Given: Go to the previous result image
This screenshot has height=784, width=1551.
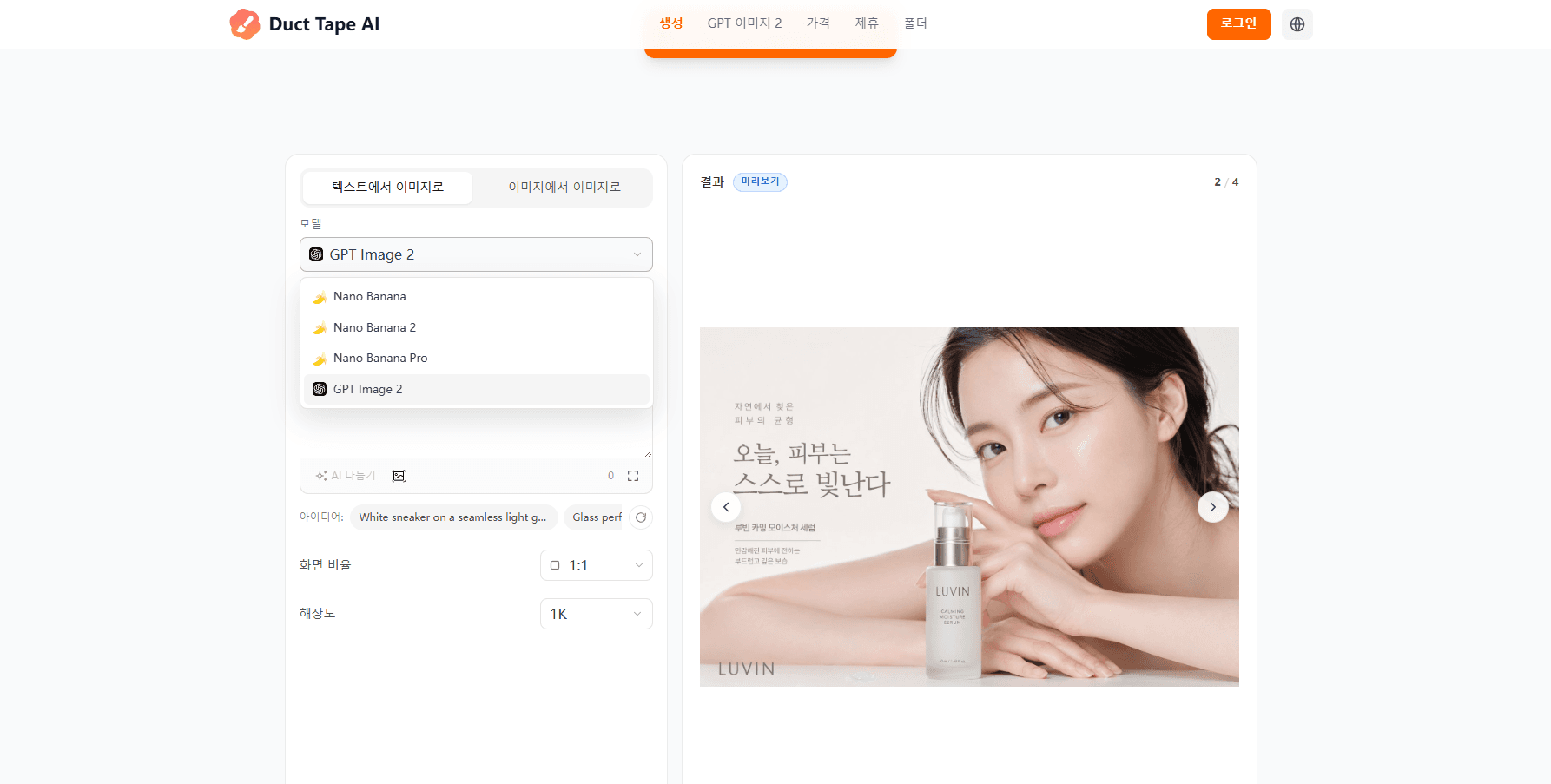Looking at the screenshot, I should tap(726, 507).
